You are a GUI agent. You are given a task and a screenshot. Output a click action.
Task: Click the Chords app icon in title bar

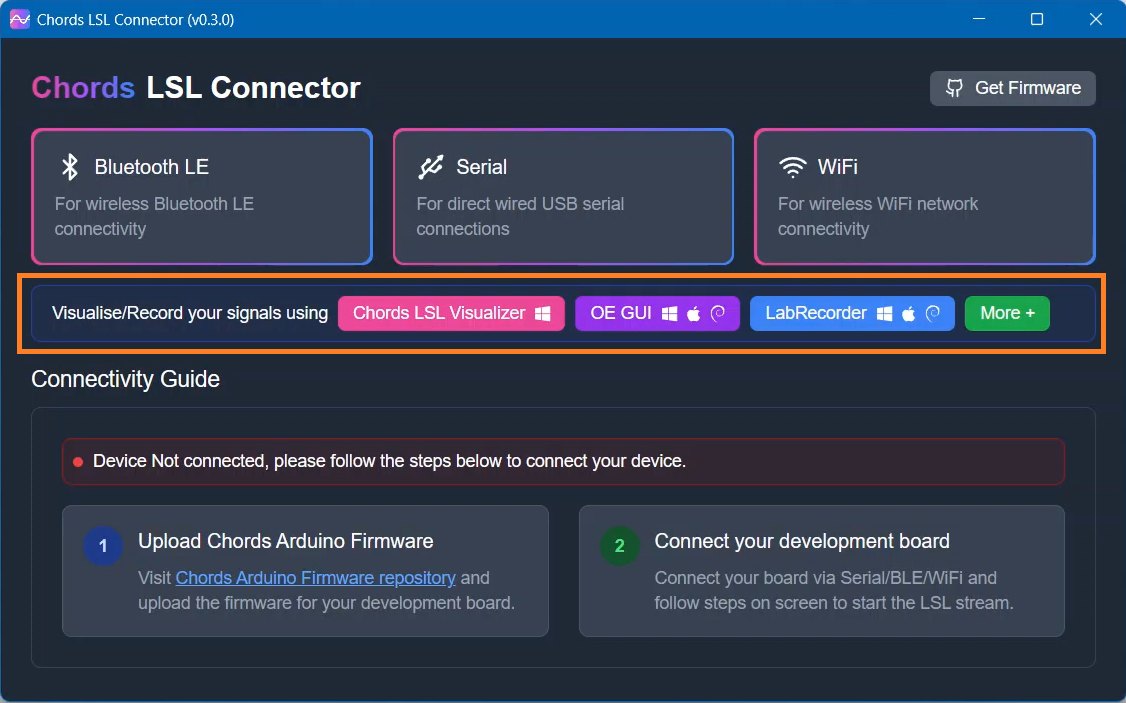pyautogui.click(x=19, y=19)
